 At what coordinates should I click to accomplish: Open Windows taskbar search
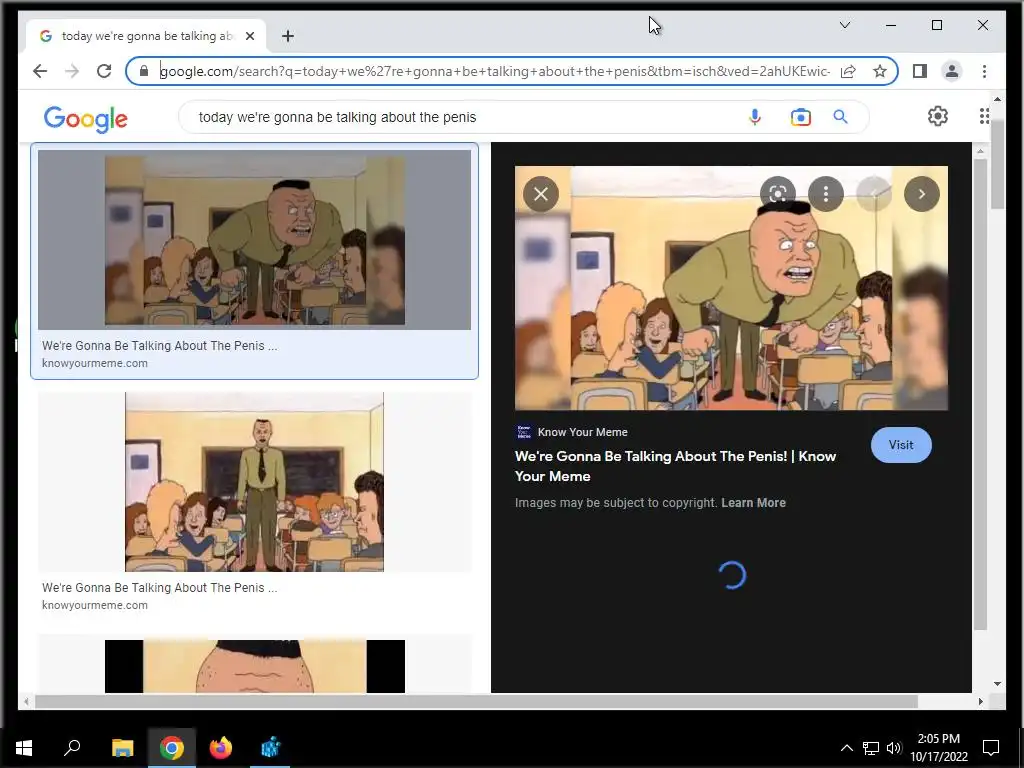pos(72,748)
